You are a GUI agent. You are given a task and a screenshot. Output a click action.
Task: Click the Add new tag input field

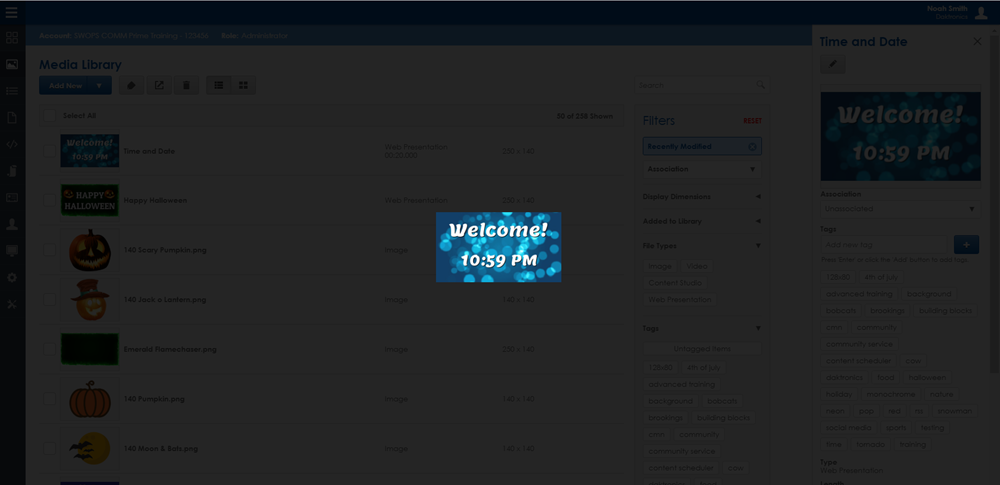tap(885, 244)
